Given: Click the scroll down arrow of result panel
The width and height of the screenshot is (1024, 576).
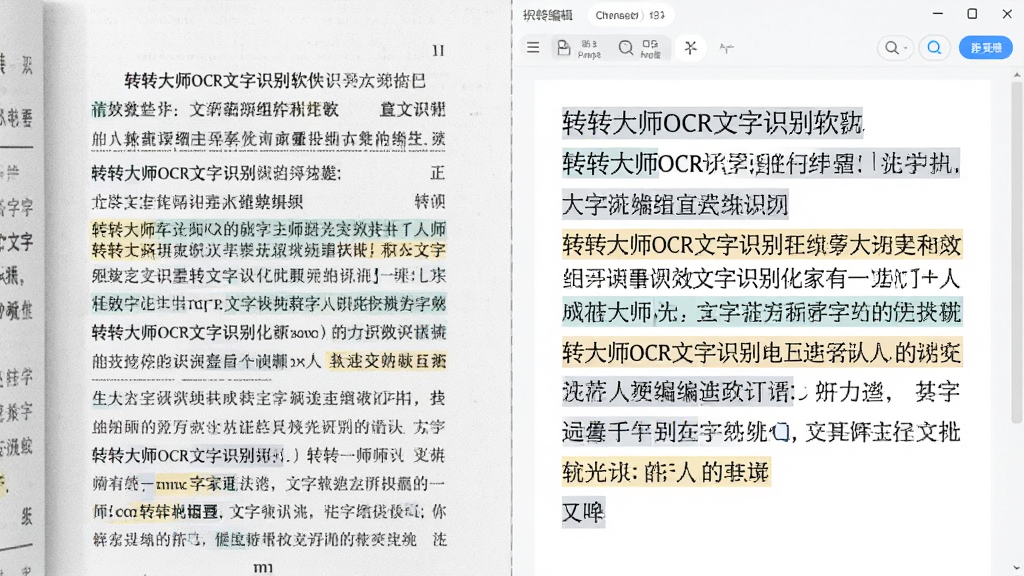Looking at the screenshot, I should pos(1016,568).
